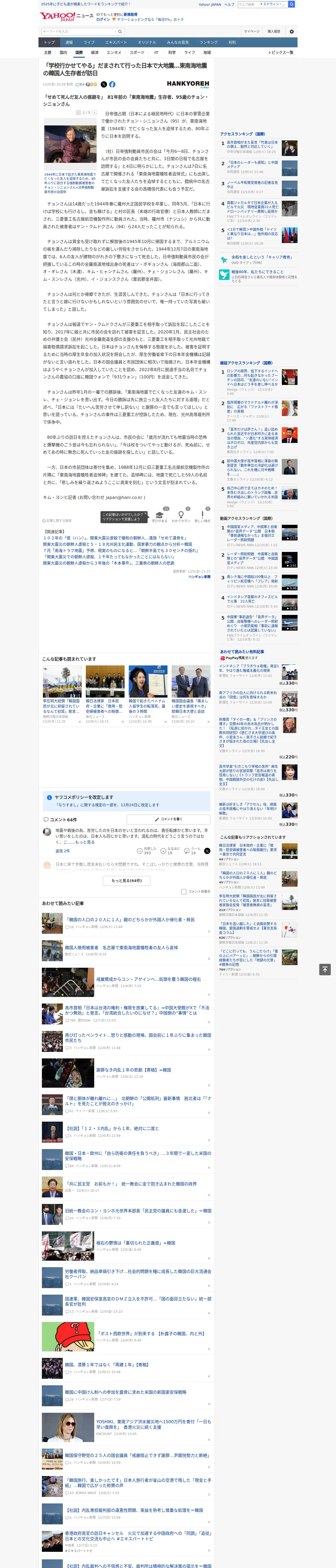This screenshot has height=1568, width=336.
Task: Go to the next article photo
Action: [x=94, y=113]
